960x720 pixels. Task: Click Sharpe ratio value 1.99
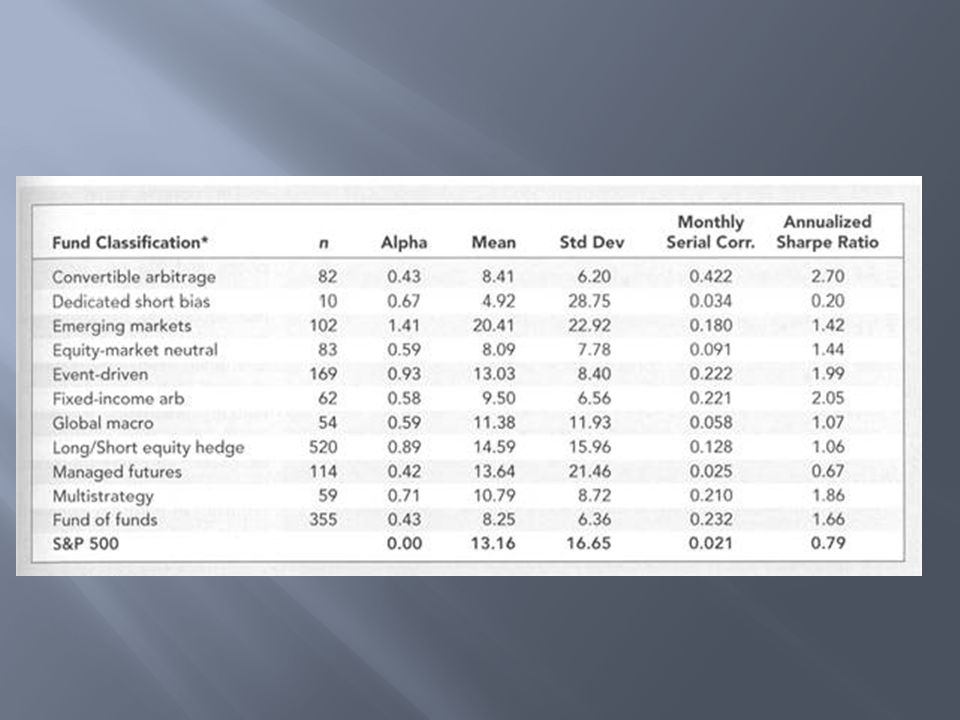click(x=828, y=373)
